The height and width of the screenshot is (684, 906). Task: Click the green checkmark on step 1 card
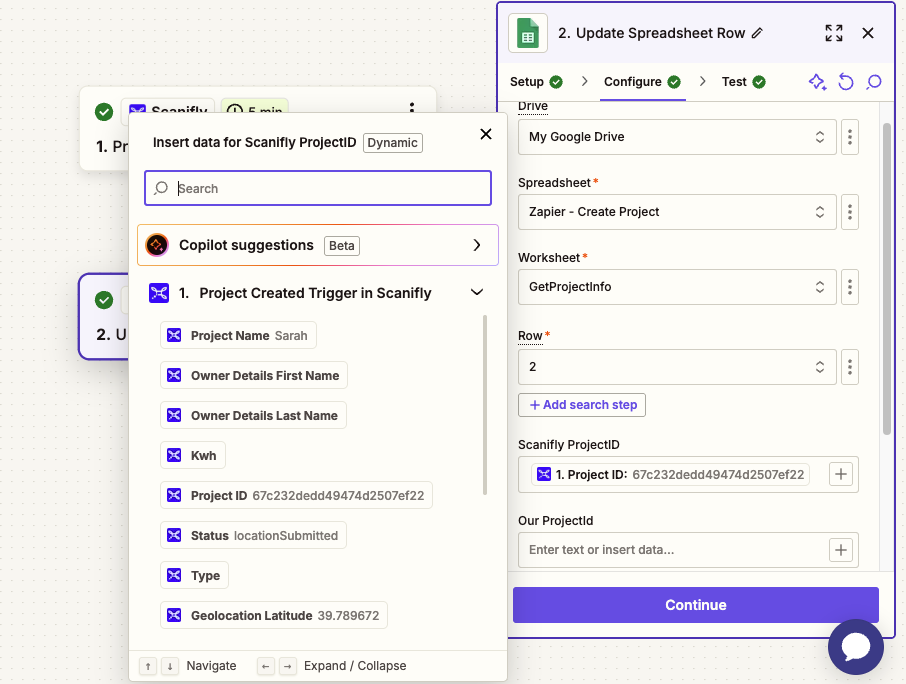[x=104, y=111]
